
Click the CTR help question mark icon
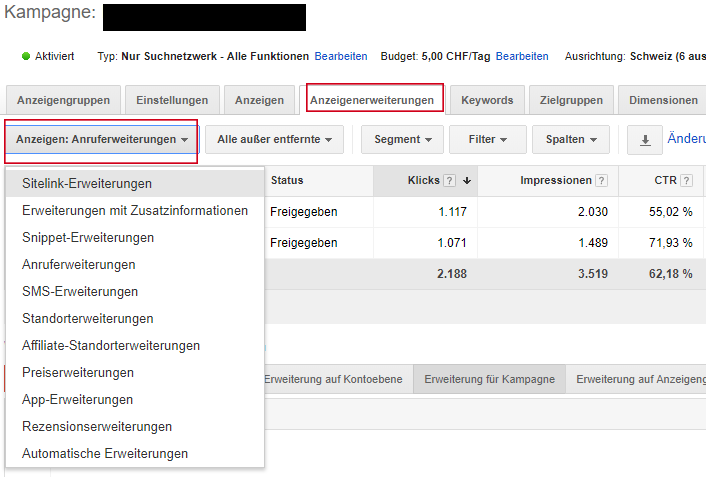tap(686, 181)
